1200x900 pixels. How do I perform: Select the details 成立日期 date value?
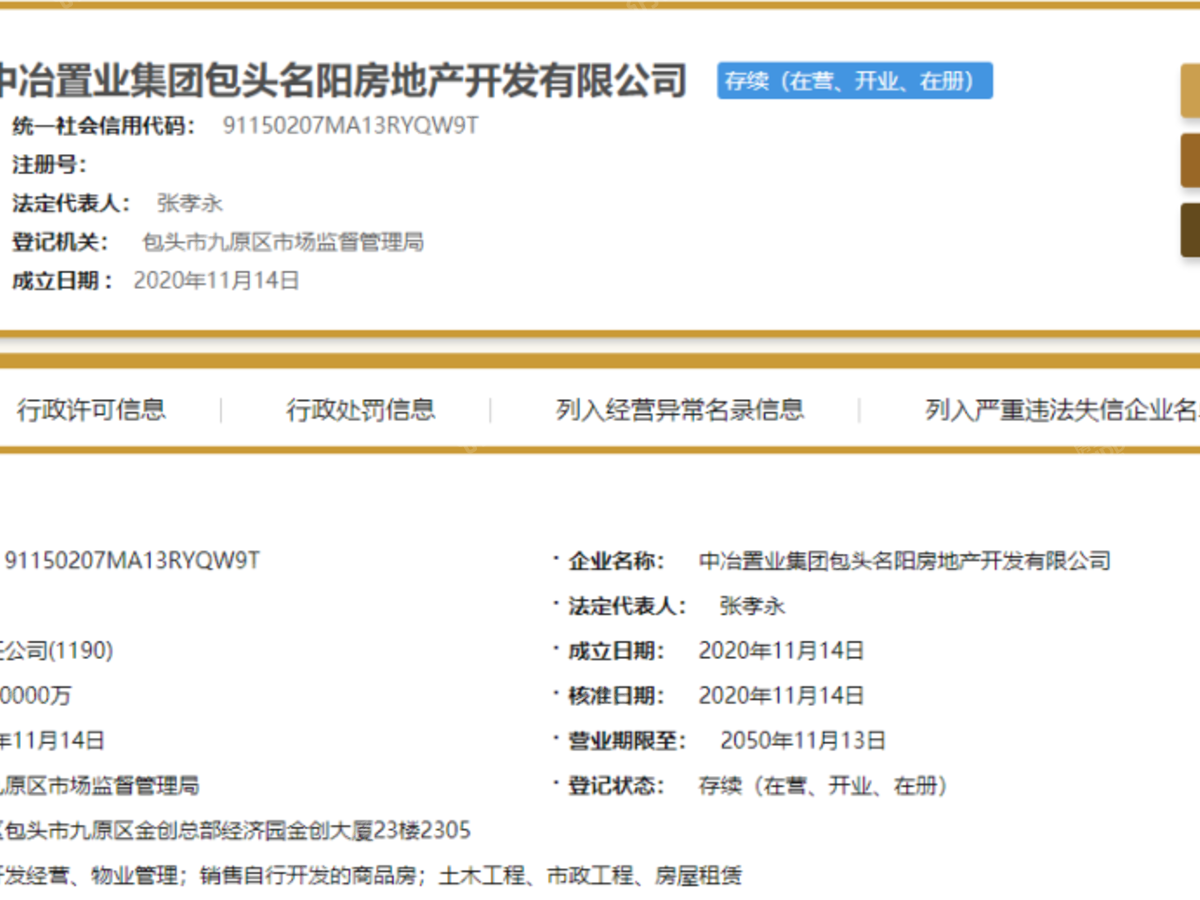tap(781, 651)
